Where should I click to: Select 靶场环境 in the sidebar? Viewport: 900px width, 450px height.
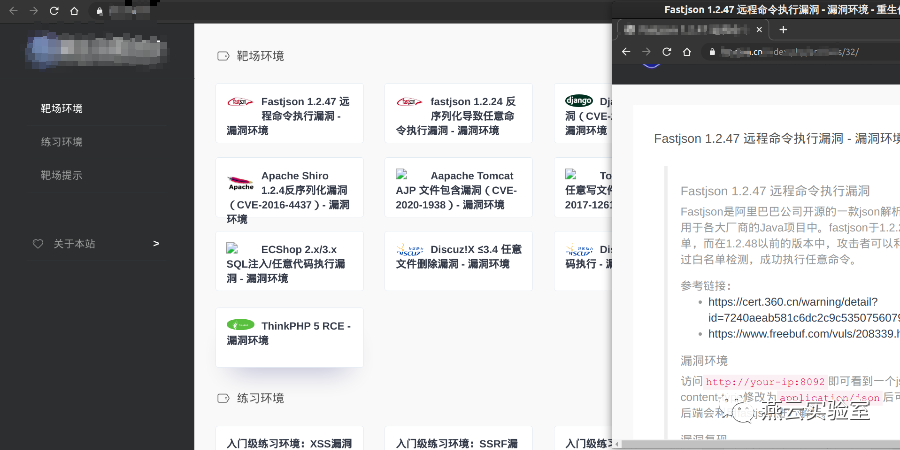[61, 108]
